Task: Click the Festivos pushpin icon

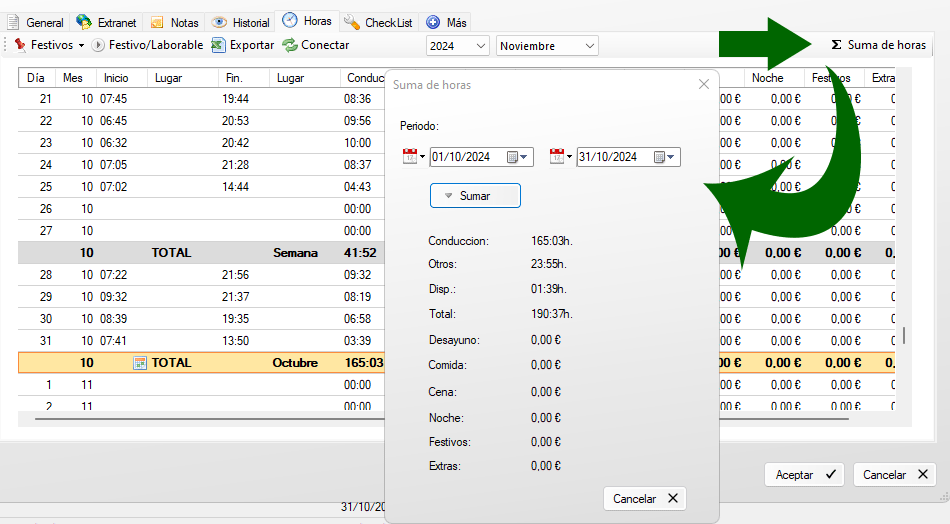Action: [x=20, y=45]
